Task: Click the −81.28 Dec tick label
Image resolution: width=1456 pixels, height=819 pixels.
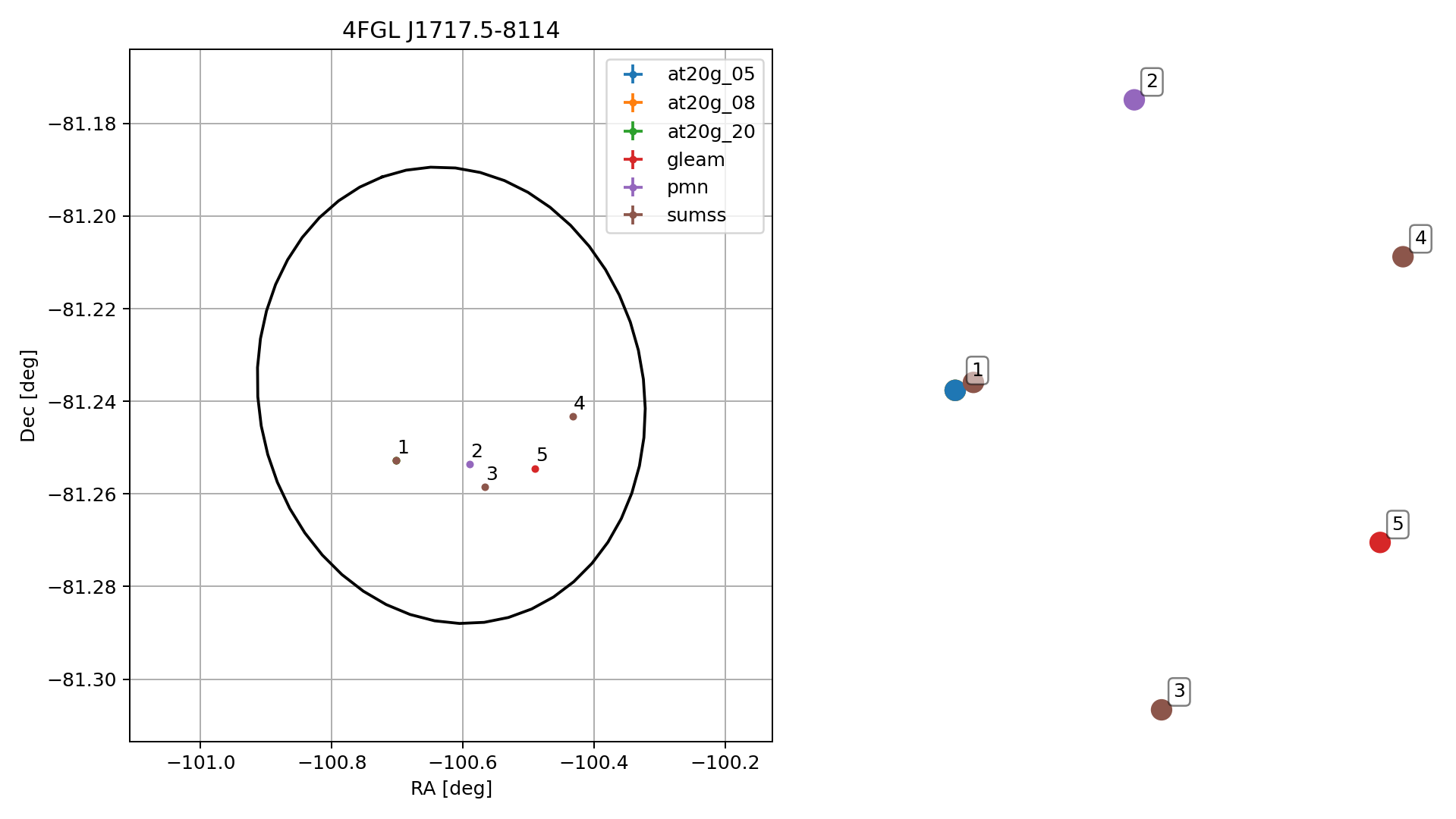Action: (x=83, y=587)
